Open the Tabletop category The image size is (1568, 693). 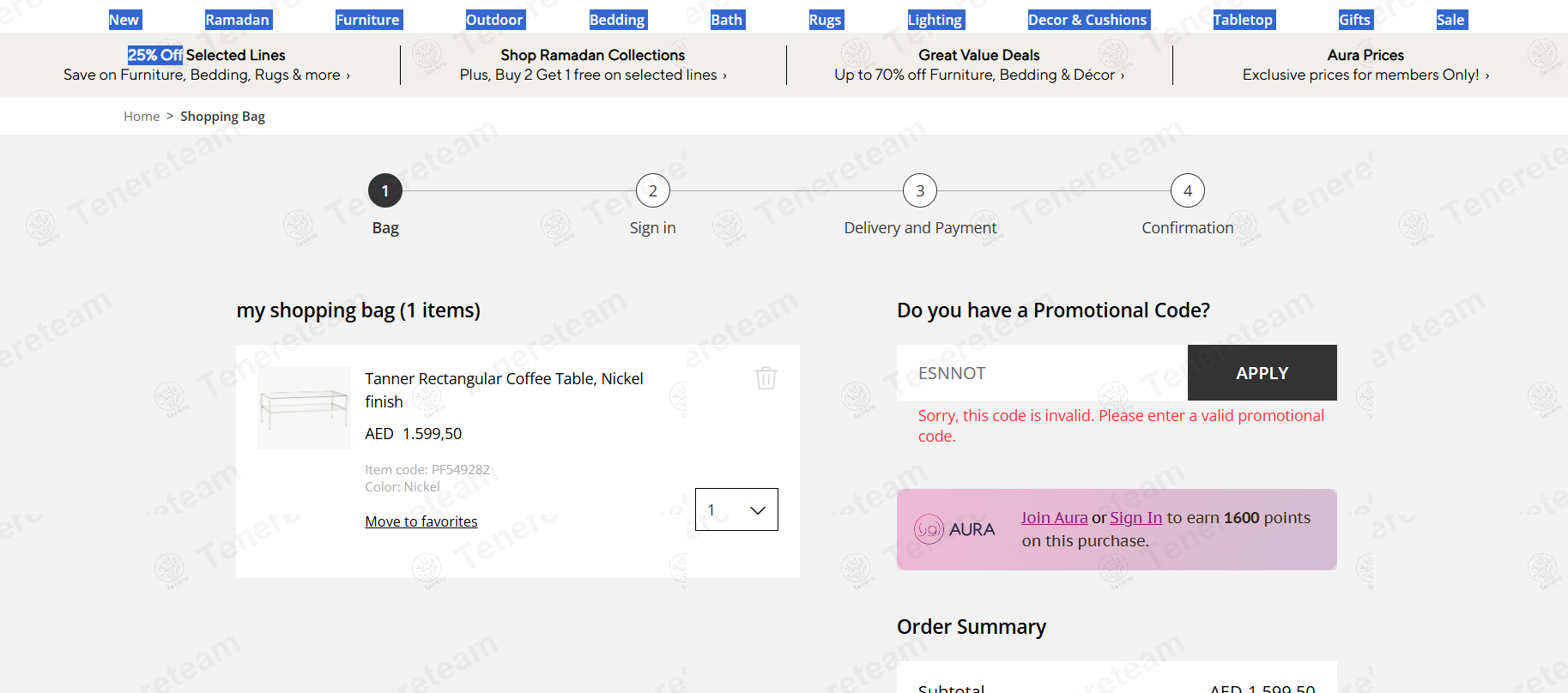pyautogui.click(x=1244, y=20)
